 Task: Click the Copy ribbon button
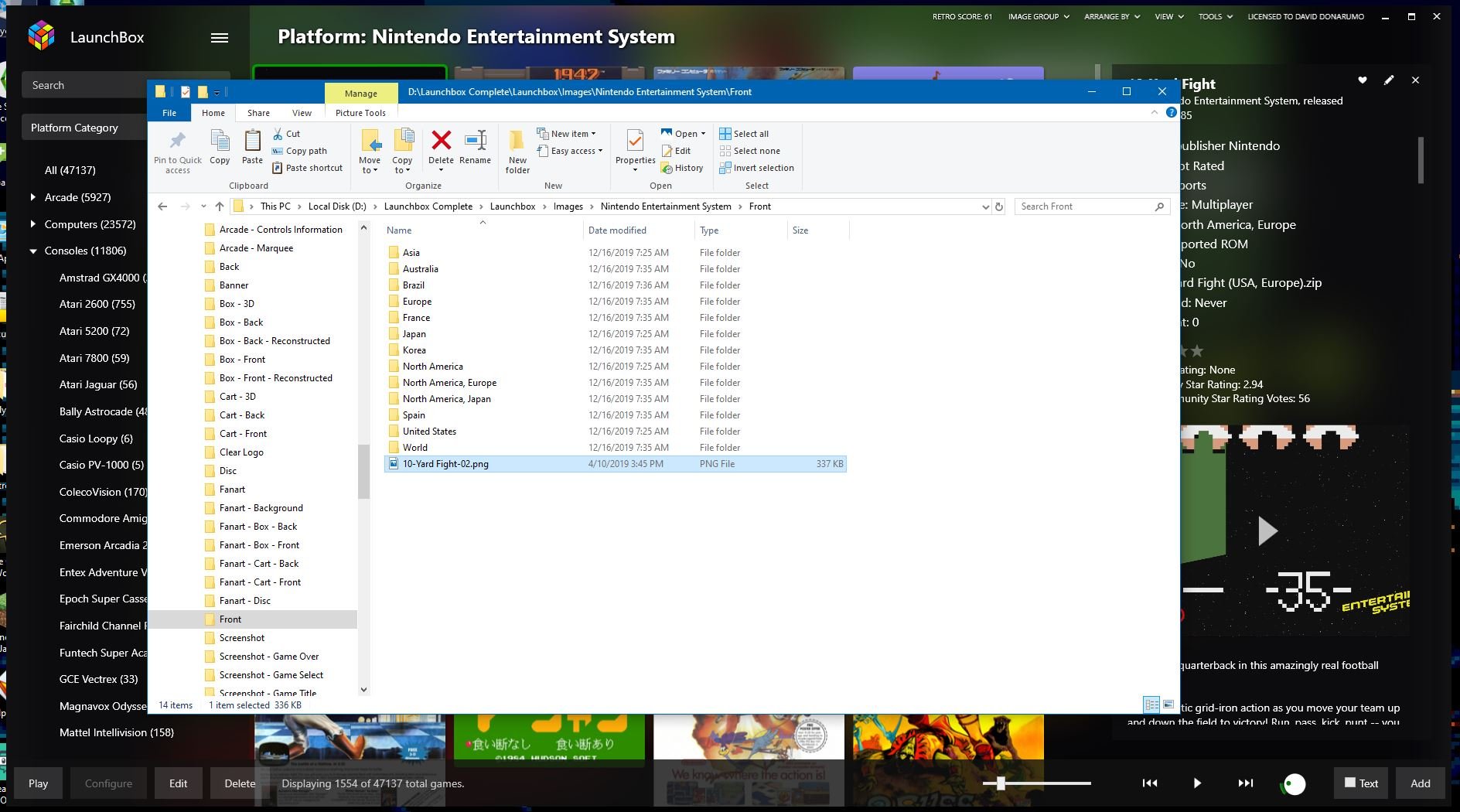(x=220, y=147)
